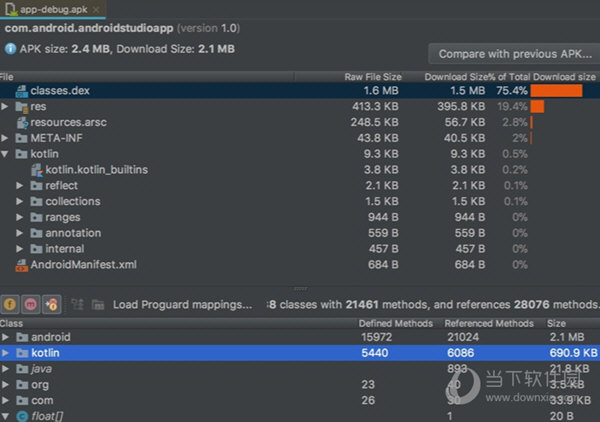Click the org package folder icon
Image resolution: width=600 pixels, height=422 pixels.
pos(22,385)
